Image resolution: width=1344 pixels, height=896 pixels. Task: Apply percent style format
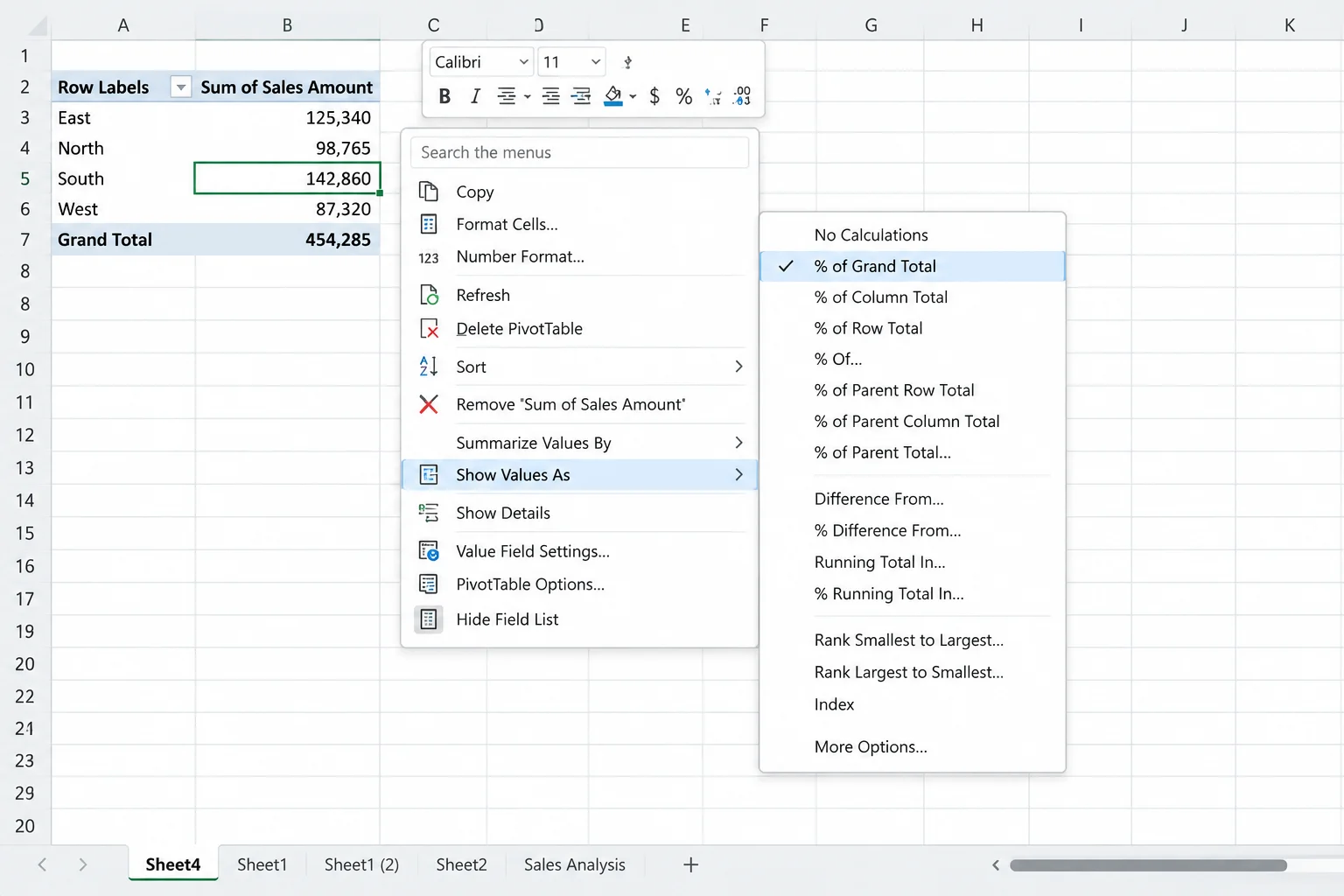[684, 96]
